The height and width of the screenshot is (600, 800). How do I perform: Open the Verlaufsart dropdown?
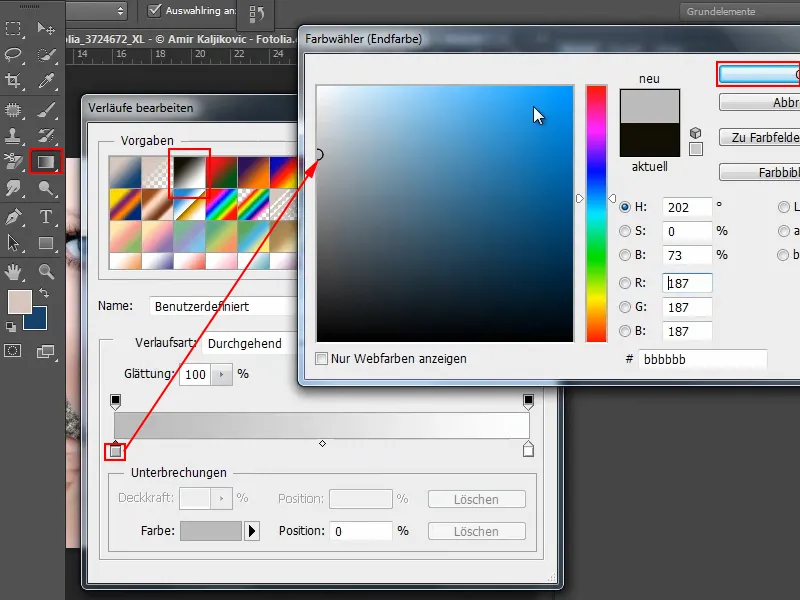[x=250, y=343]
